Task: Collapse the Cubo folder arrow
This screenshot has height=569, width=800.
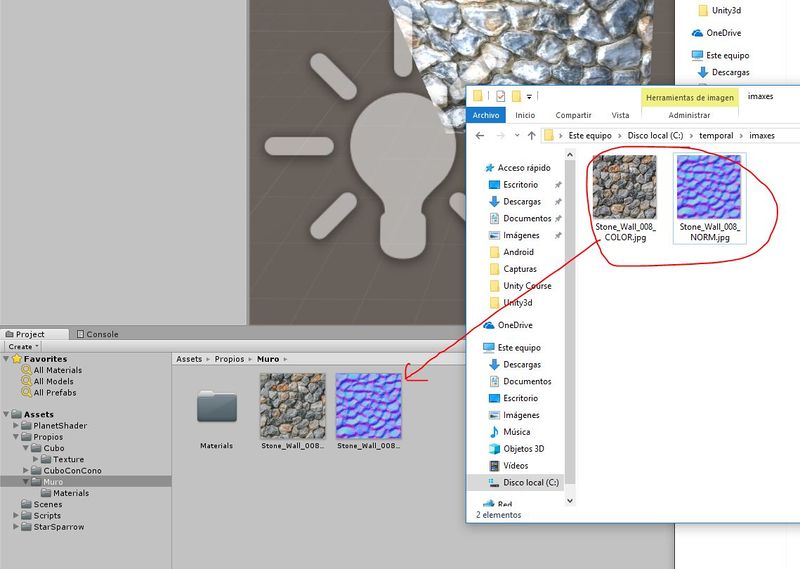Action: pyautogui.click(x=26, y=448)
